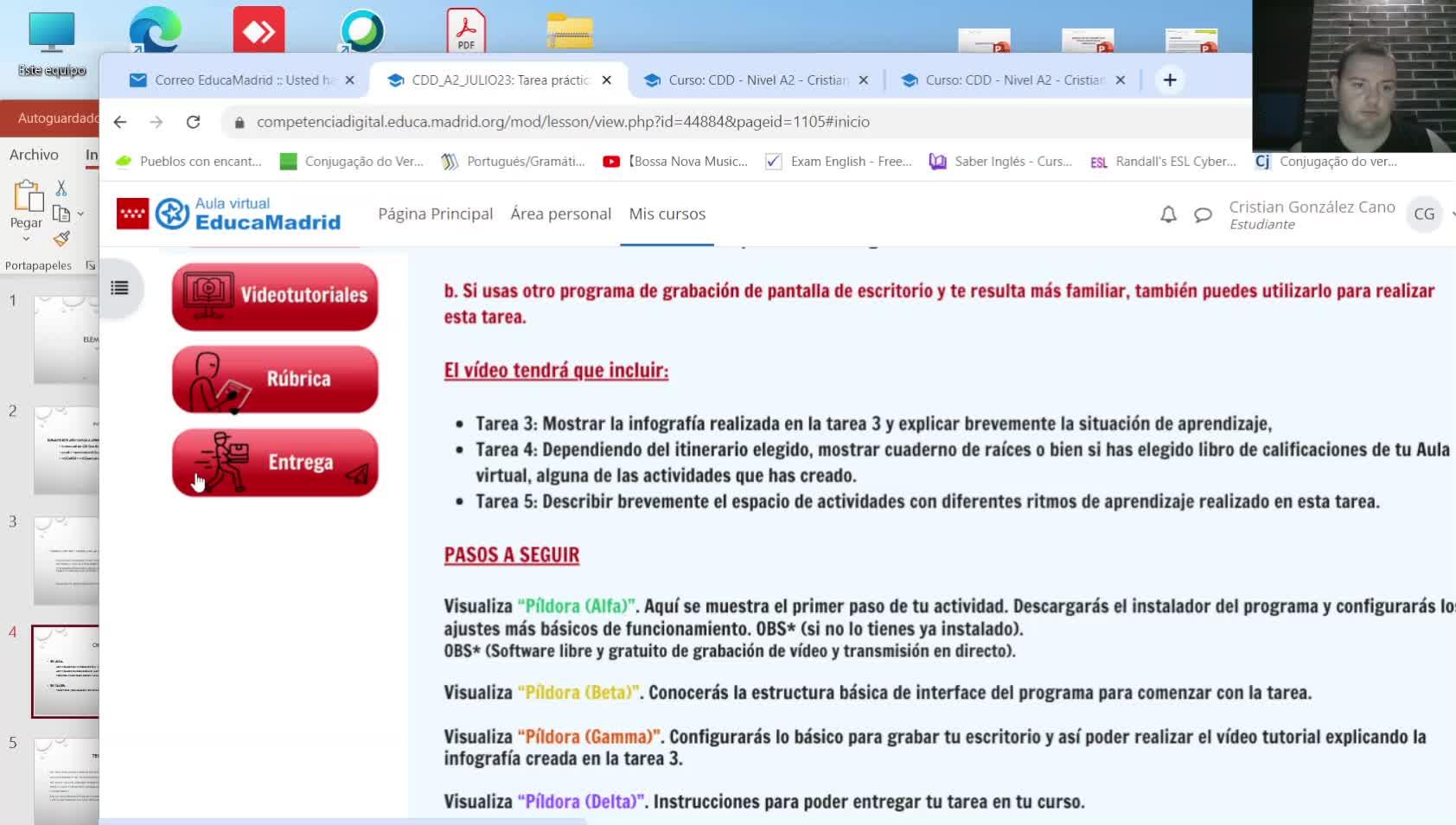Select slide 4 thumbnail in PowerPoint
Screen dimensions: 1456x825
click(67, 672)
